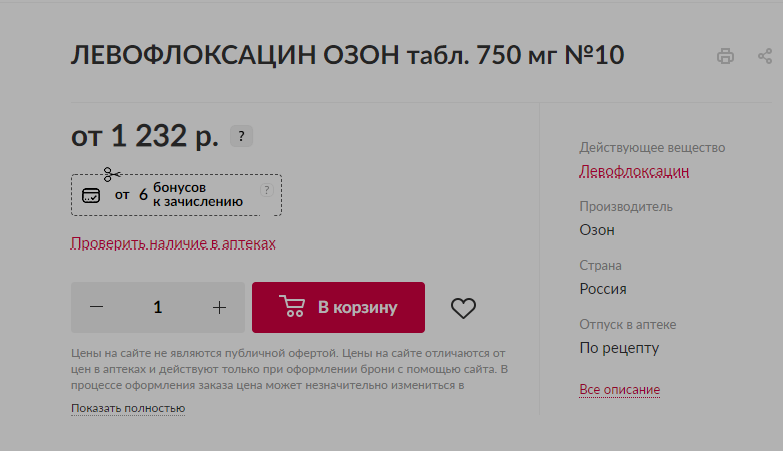Viewport: 783px width, 451px height.
Task: Decrease quantity with the minus button
Action: pos(97,307)
